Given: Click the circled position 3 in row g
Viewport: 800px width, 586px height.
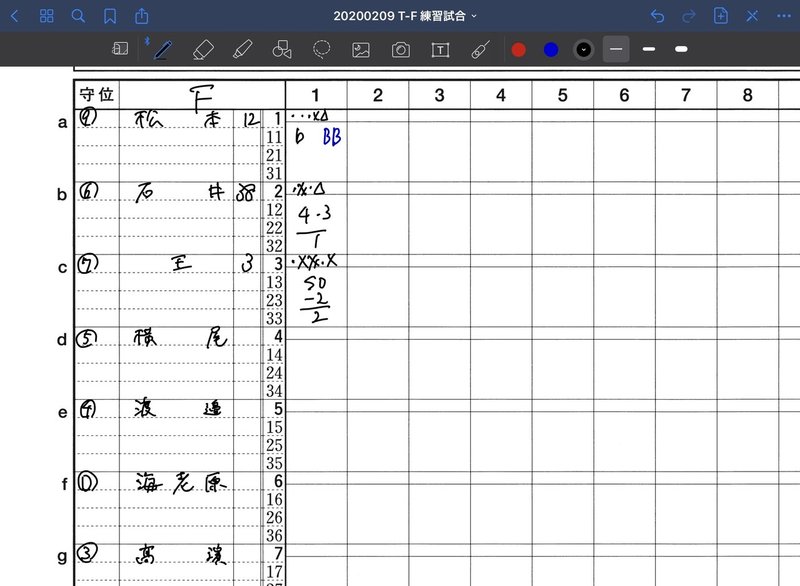Looking at the screenshot, I should pyautogui.click(x=87, y=553).
